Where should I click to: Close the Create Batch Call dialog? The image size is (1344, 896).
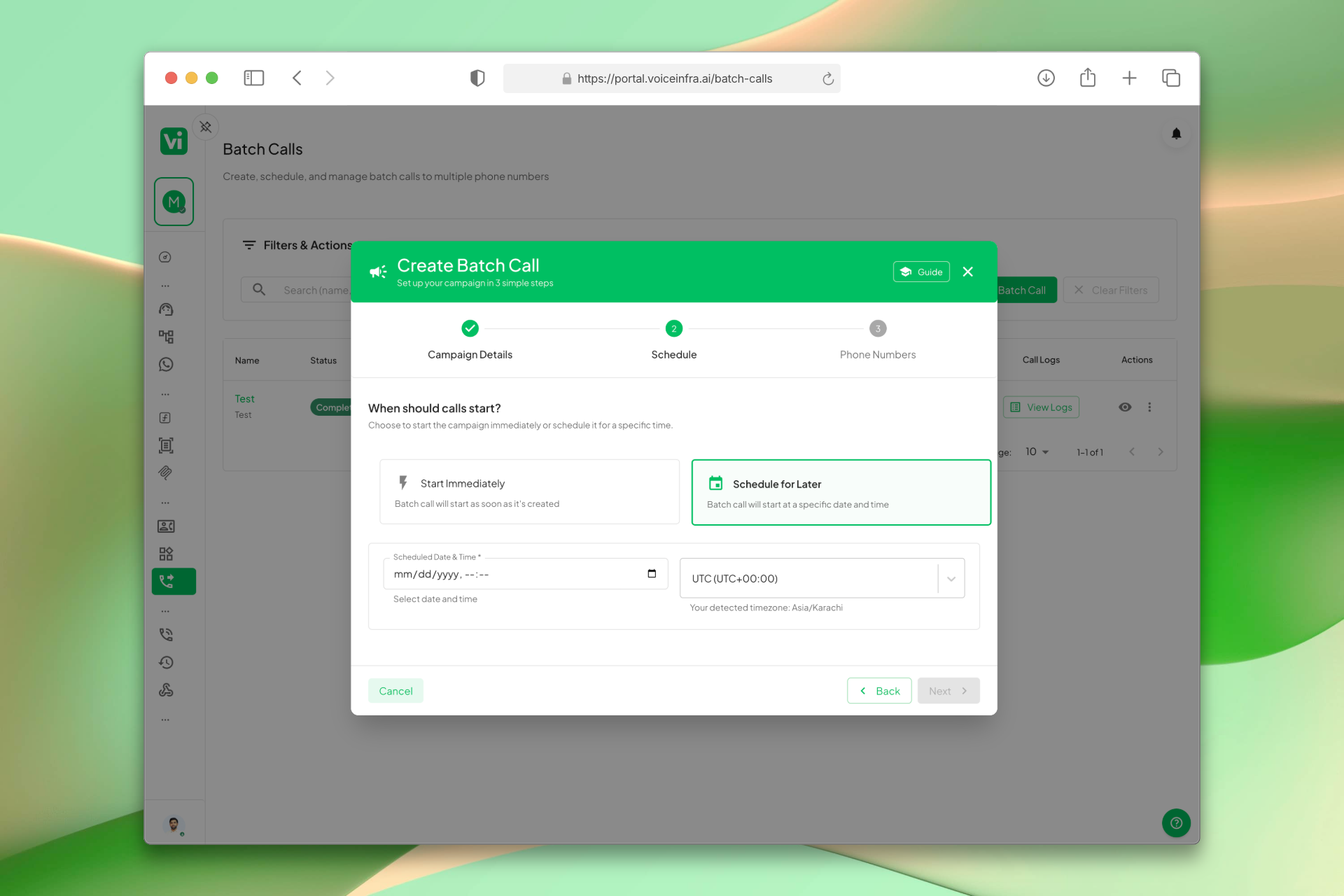(967, 272)
